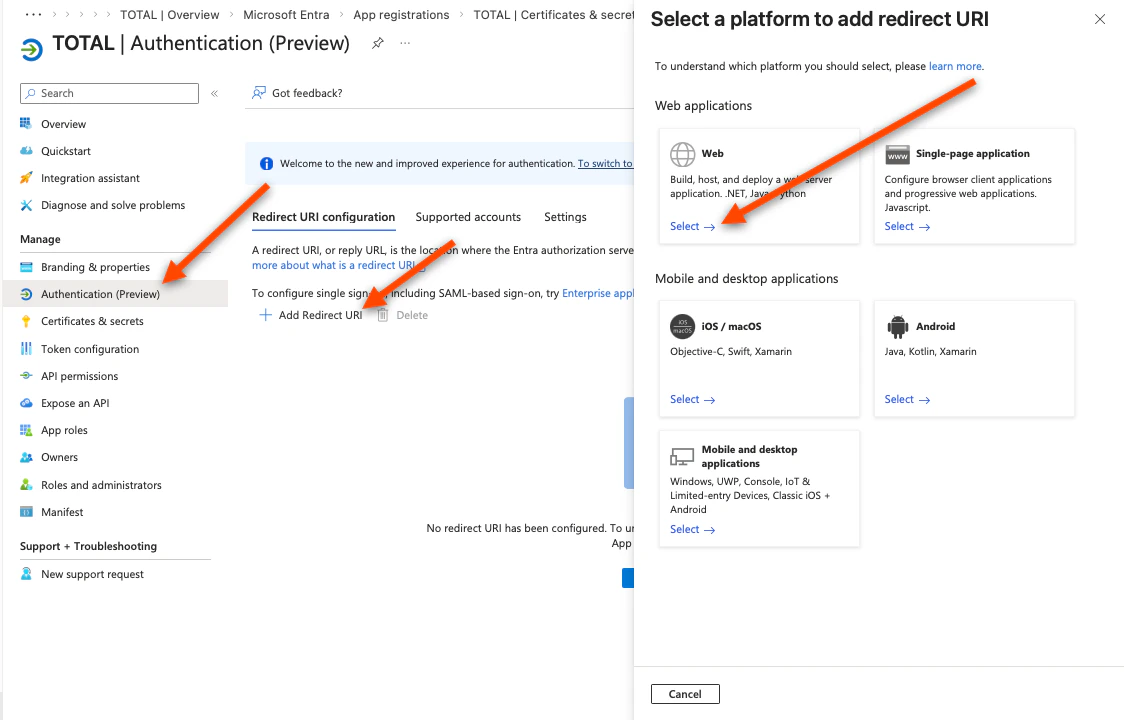Click the Manifest icon

[x=26, y=512]
